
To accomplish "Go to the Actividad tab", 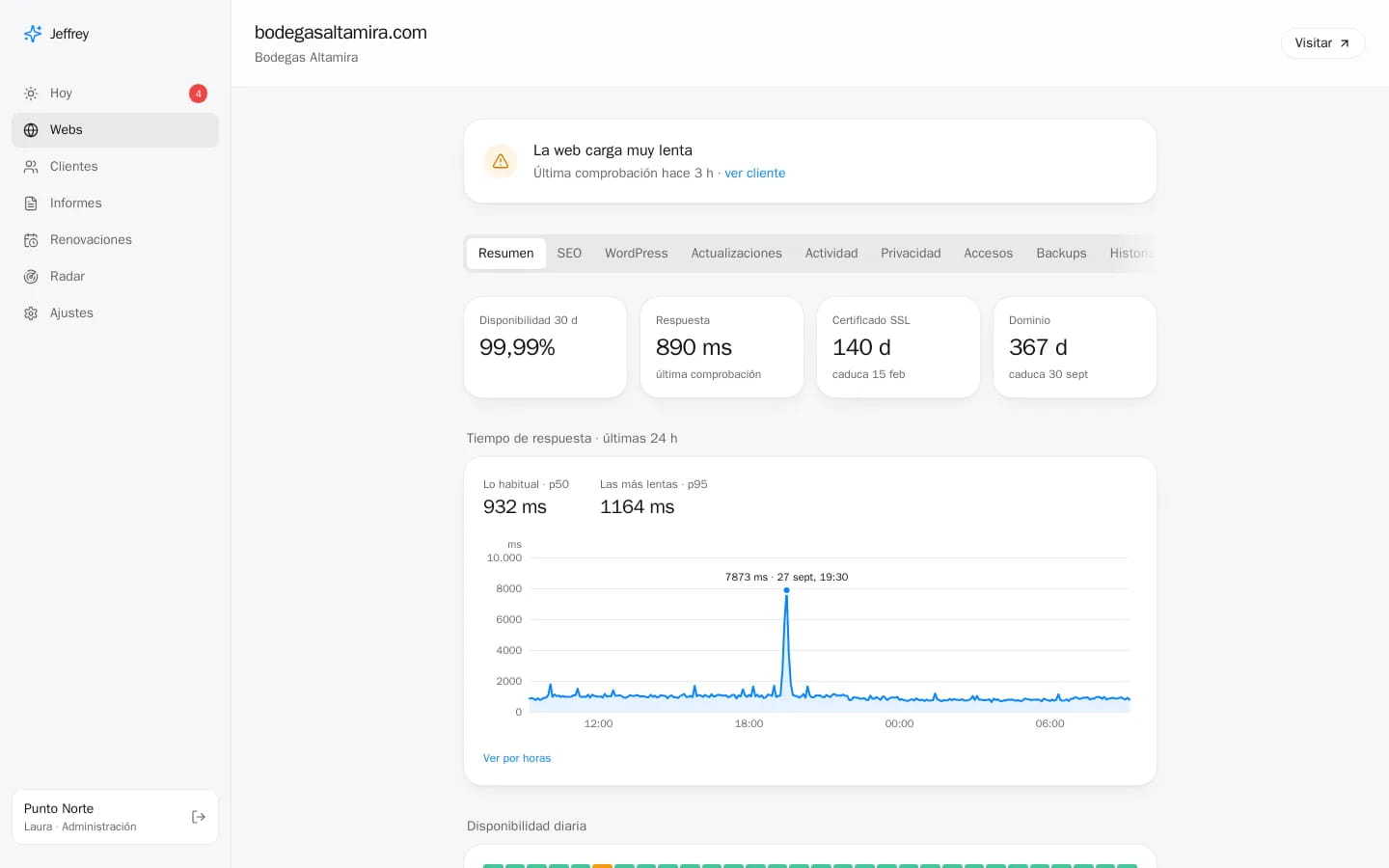I will [831, 254].
